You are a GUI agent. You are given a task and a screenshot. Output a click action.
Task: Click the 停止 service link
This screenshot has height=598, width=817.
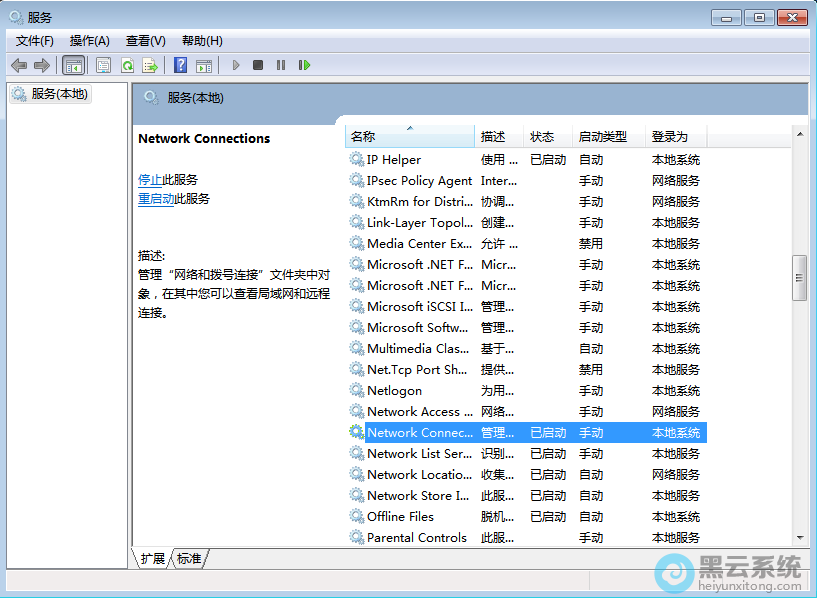pos(150,180)
